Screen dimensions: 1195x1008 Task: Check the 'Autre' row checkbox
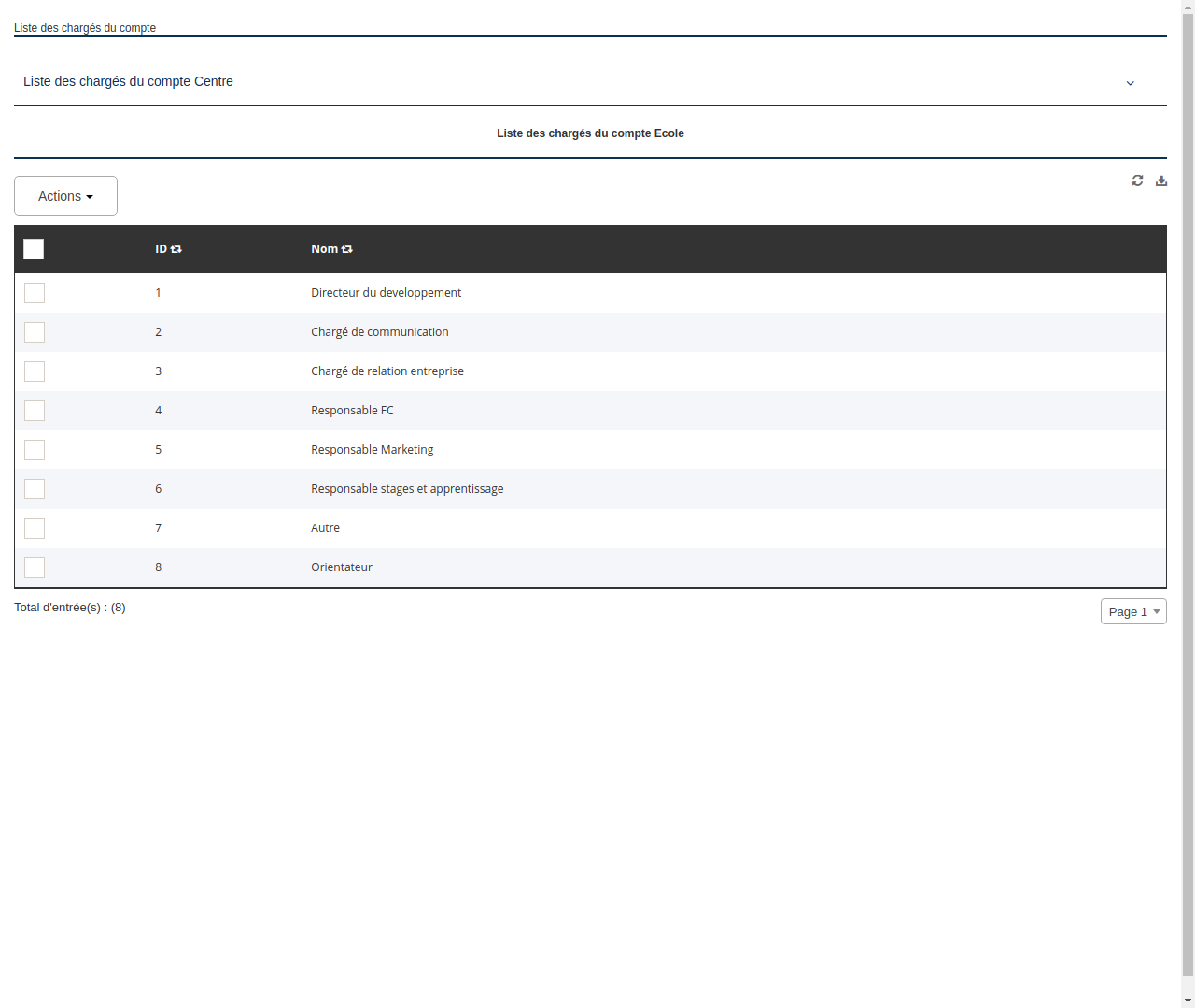(x=35, y=527)
